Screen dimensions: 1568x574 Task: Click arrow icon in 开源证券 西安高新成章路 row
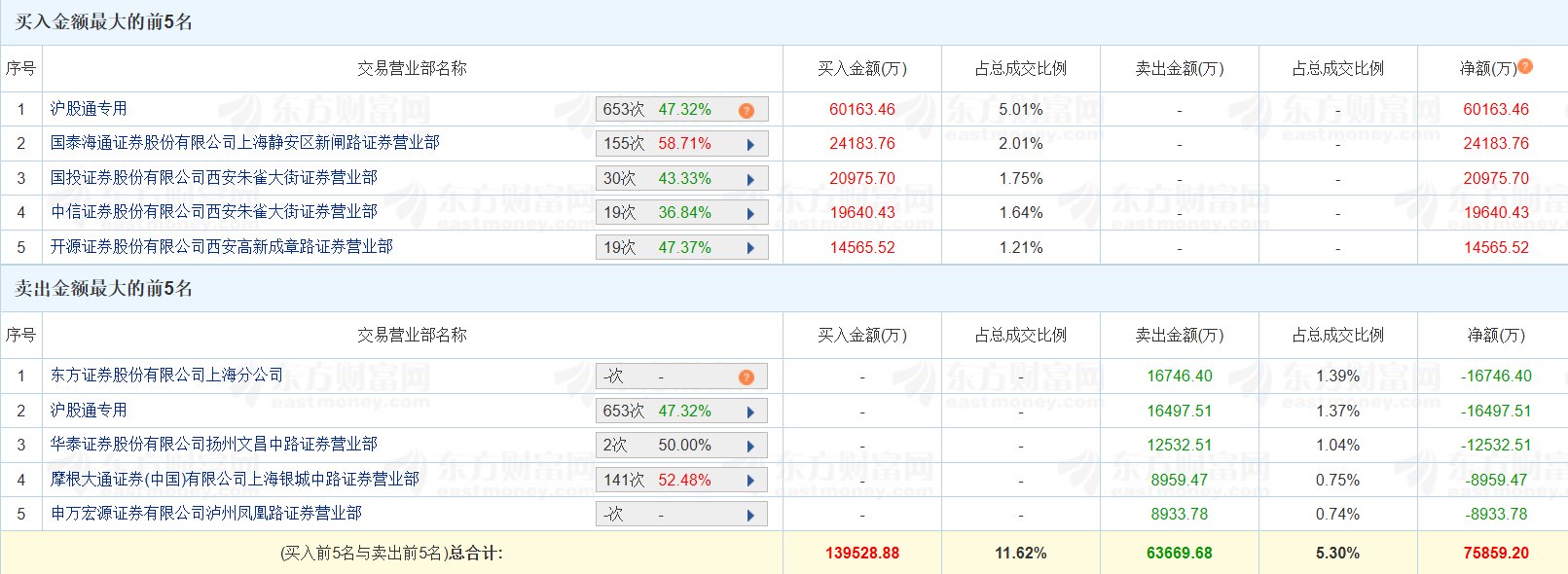click(750, 248)
